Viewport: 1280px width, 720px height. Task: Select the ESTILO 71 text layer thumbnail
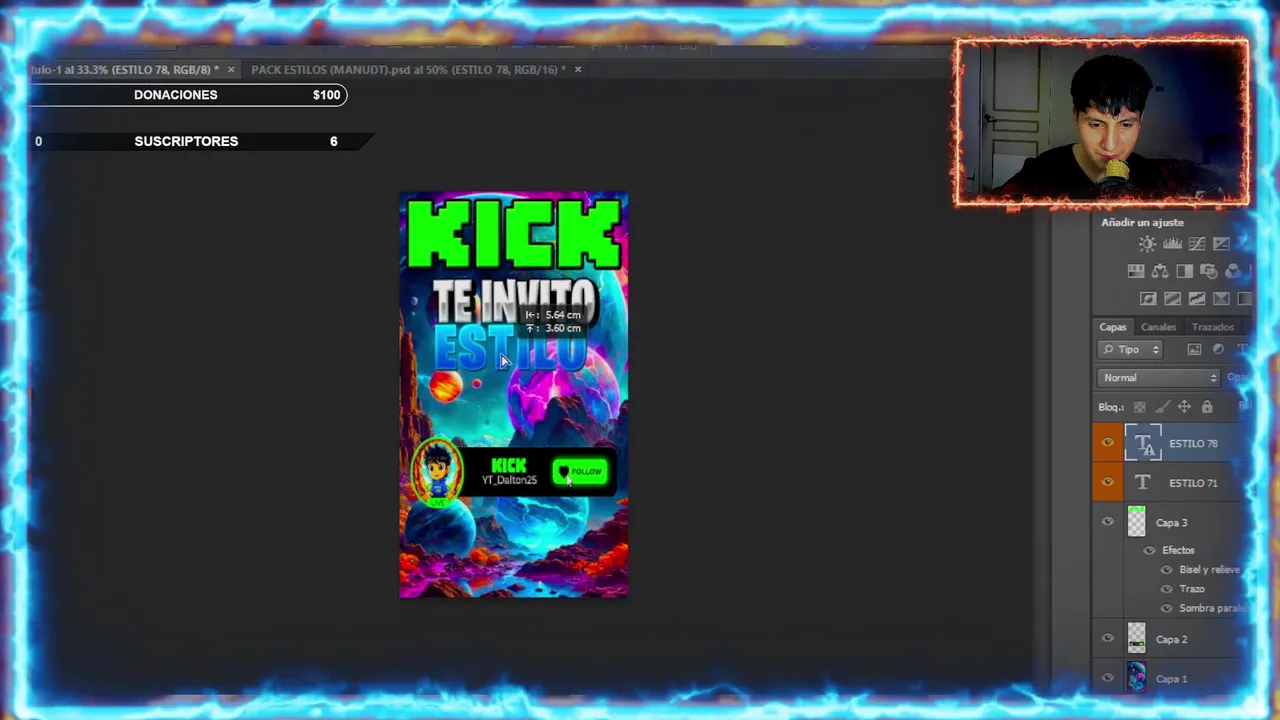(x=1143, y=482)
